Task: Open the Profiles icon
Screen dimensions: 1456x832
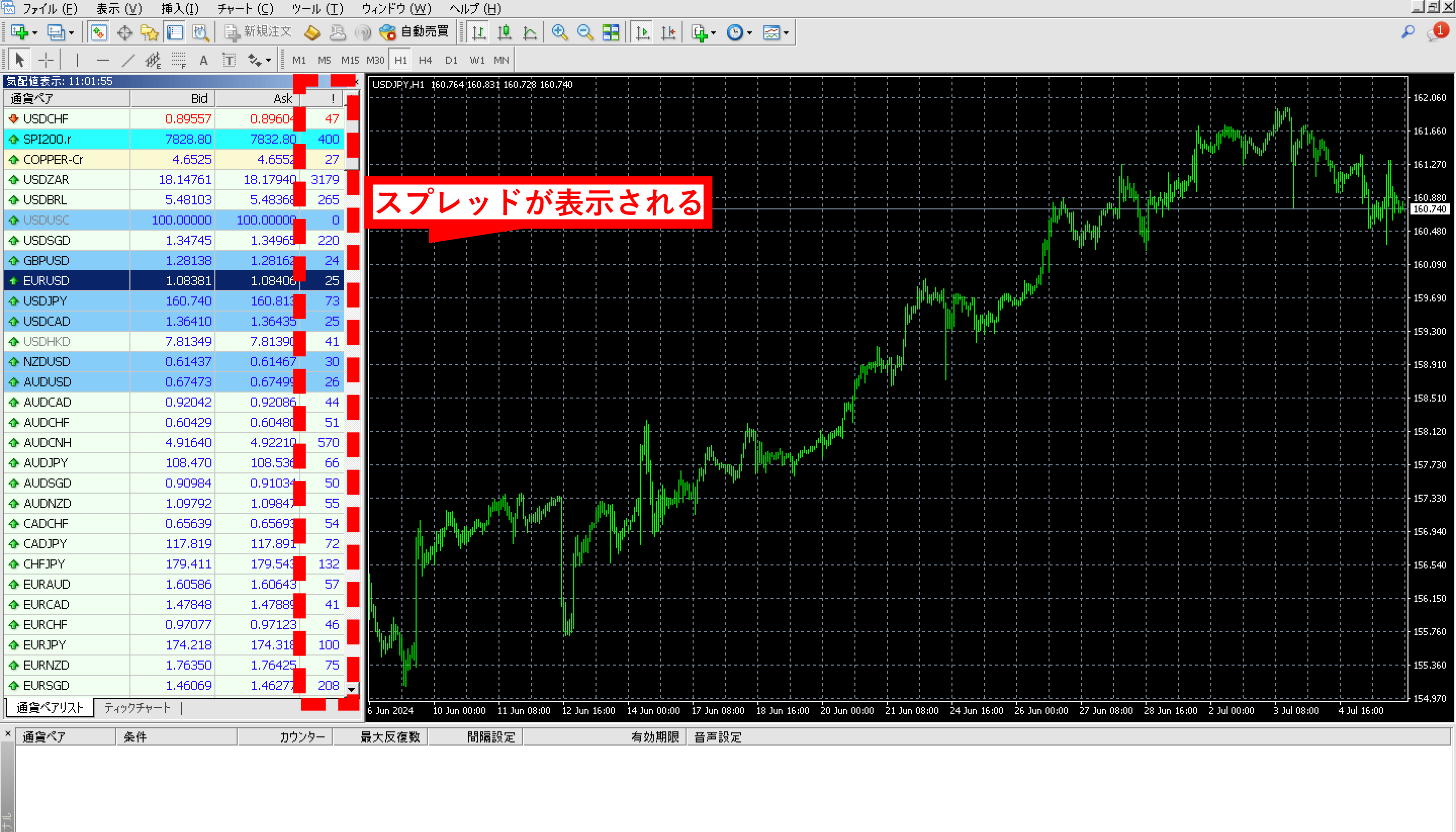Action: point(56,32)
